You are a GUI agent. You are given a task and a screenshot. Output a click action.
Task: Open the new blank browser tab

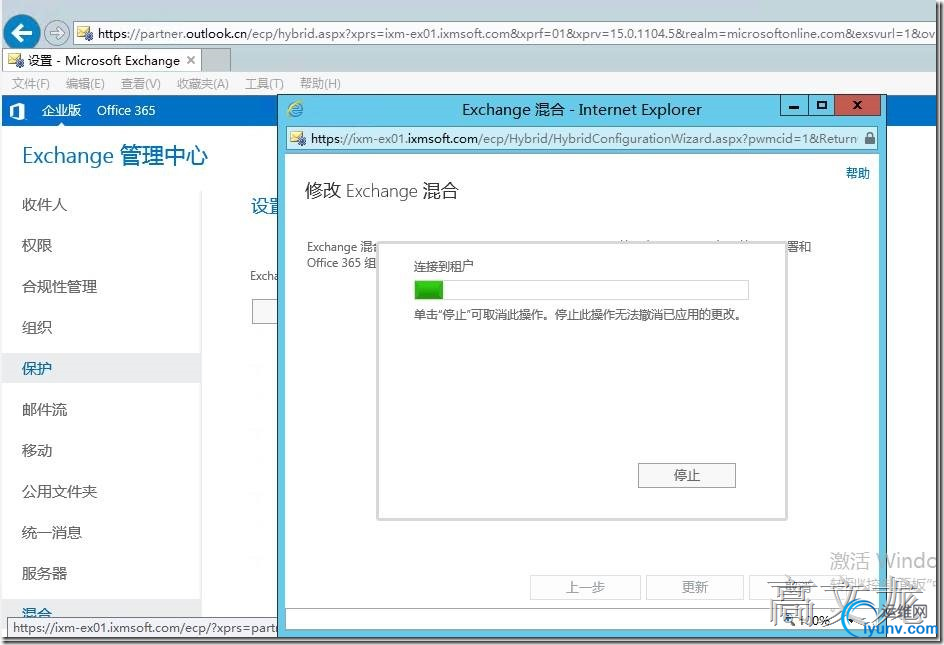pyautogui.click(x=217, y=60)
